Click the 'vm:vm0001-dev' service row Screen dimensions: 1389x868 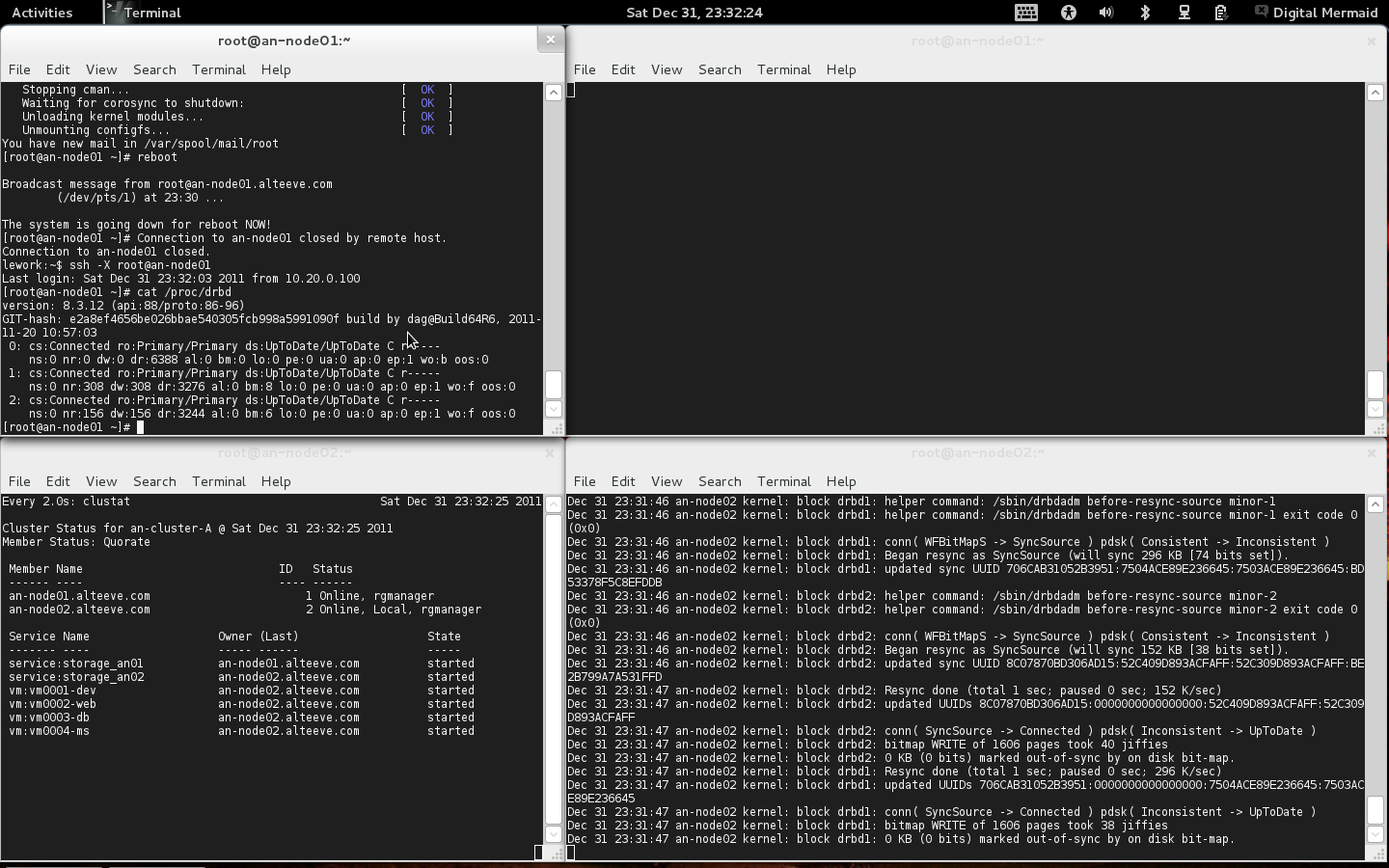241,691
